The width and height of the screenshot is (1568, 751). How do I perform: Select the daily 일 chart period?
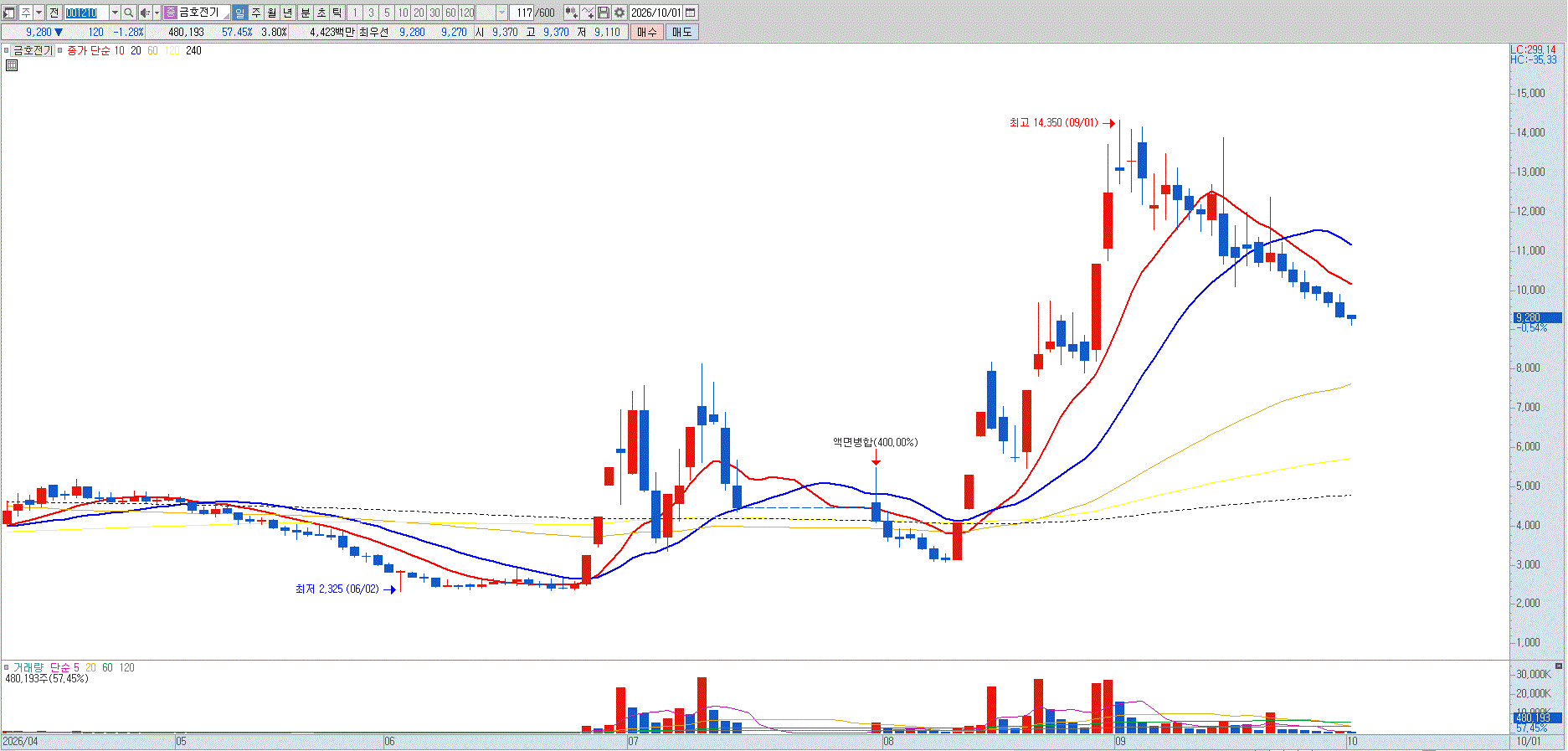(x=240, y=13)
